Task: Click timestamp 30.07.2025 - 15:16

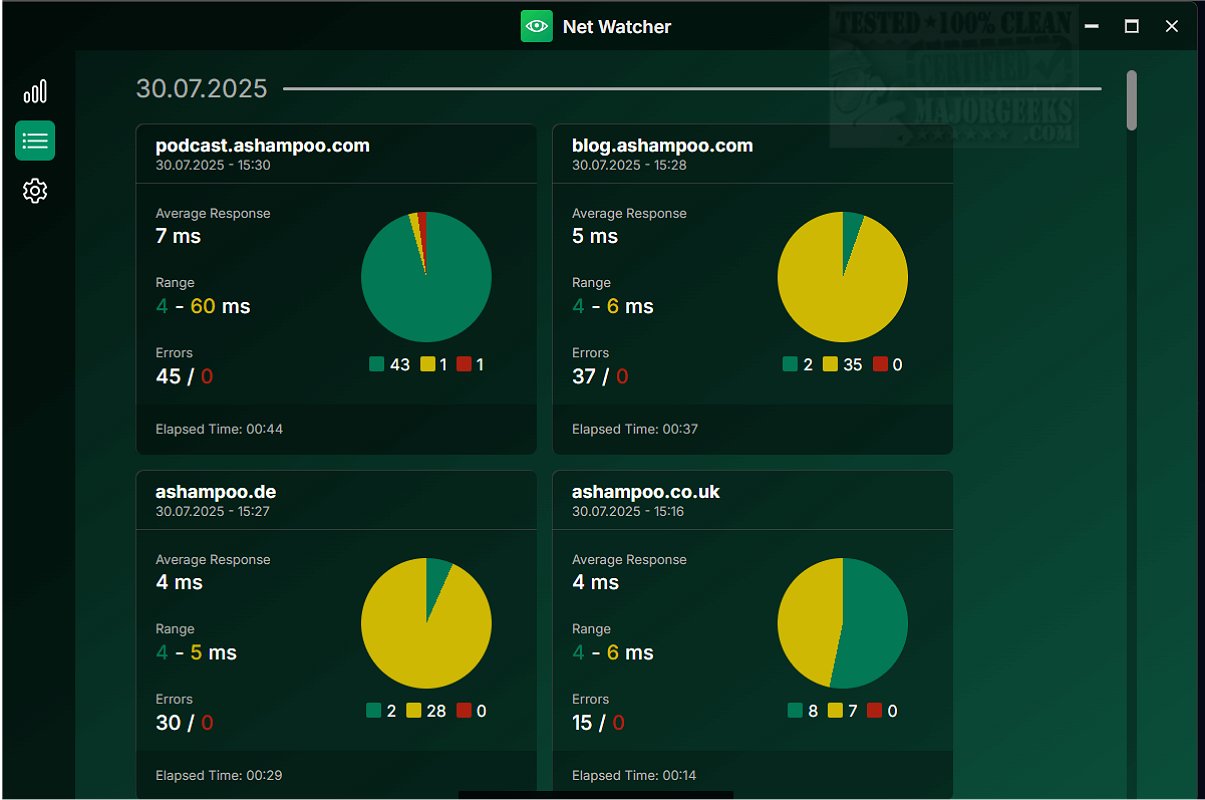Action: pyautogui.click(x=628, y=511)
